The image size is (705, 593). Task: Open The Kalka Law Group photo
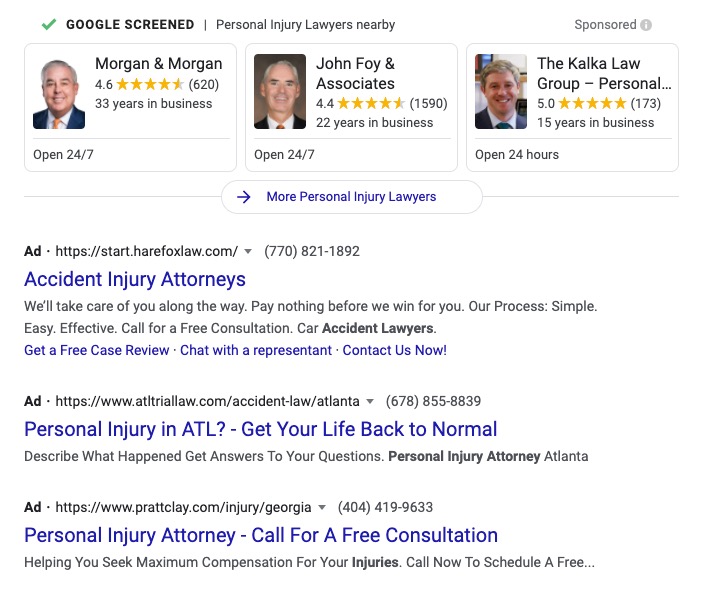[x=501, y=92]
